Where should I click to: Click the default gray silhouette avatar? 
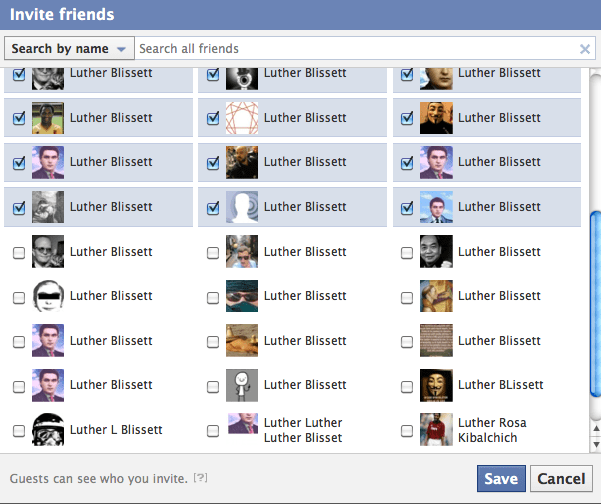[x=242, y=207]
